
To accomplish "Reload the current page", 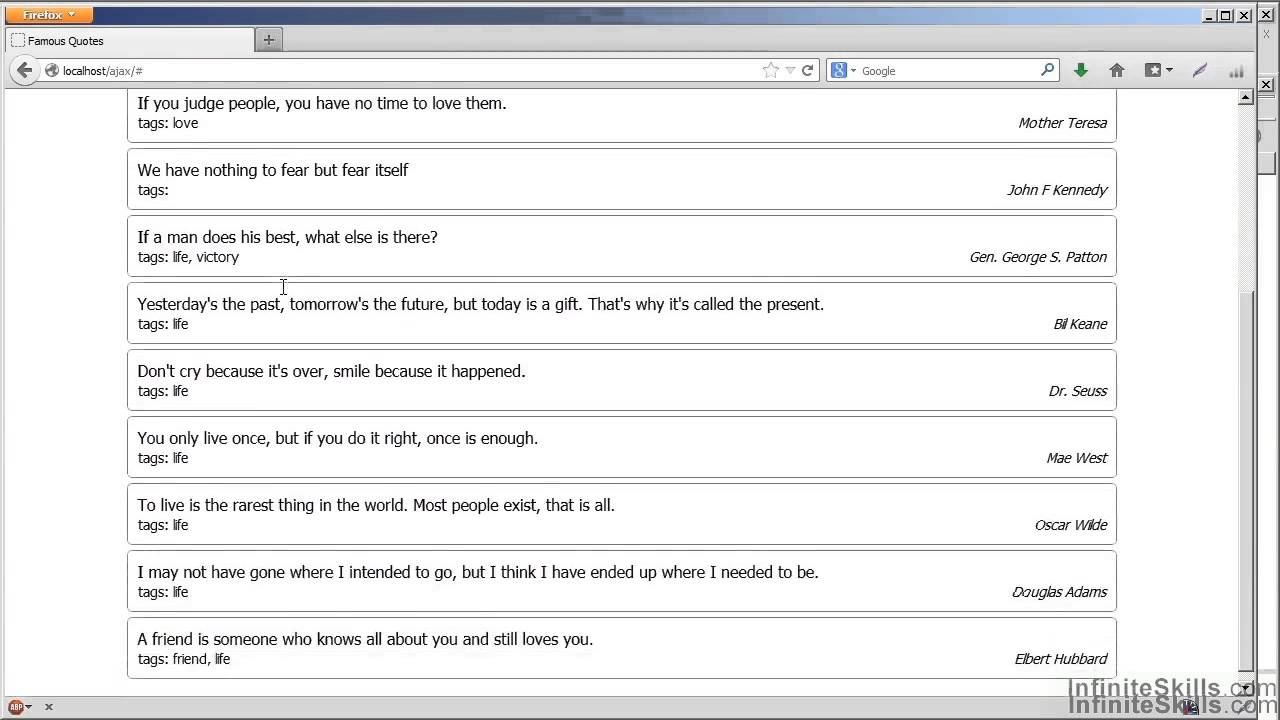I will click(x=807, y=70).
